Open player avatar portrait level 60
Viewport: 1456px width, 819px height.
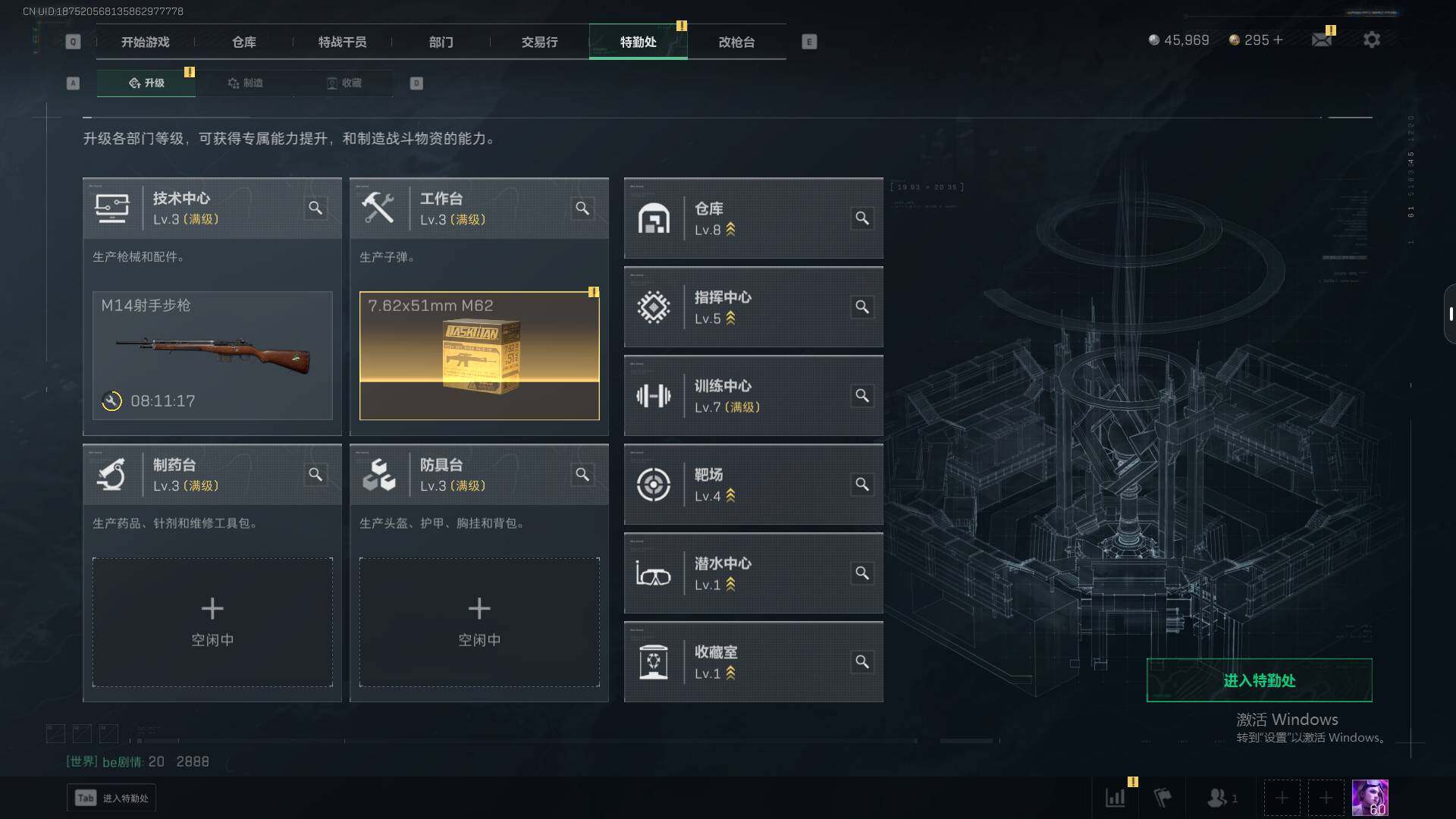1370,798
